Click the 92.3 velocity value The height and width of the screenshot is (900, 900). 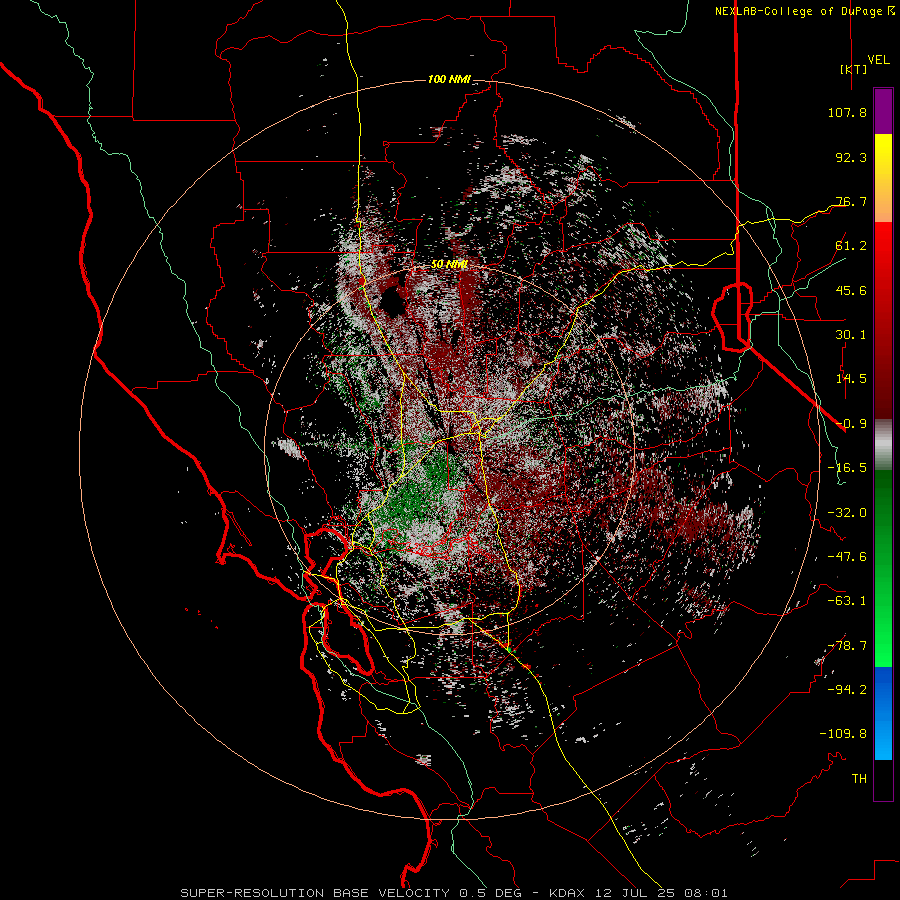coord(851,157)
